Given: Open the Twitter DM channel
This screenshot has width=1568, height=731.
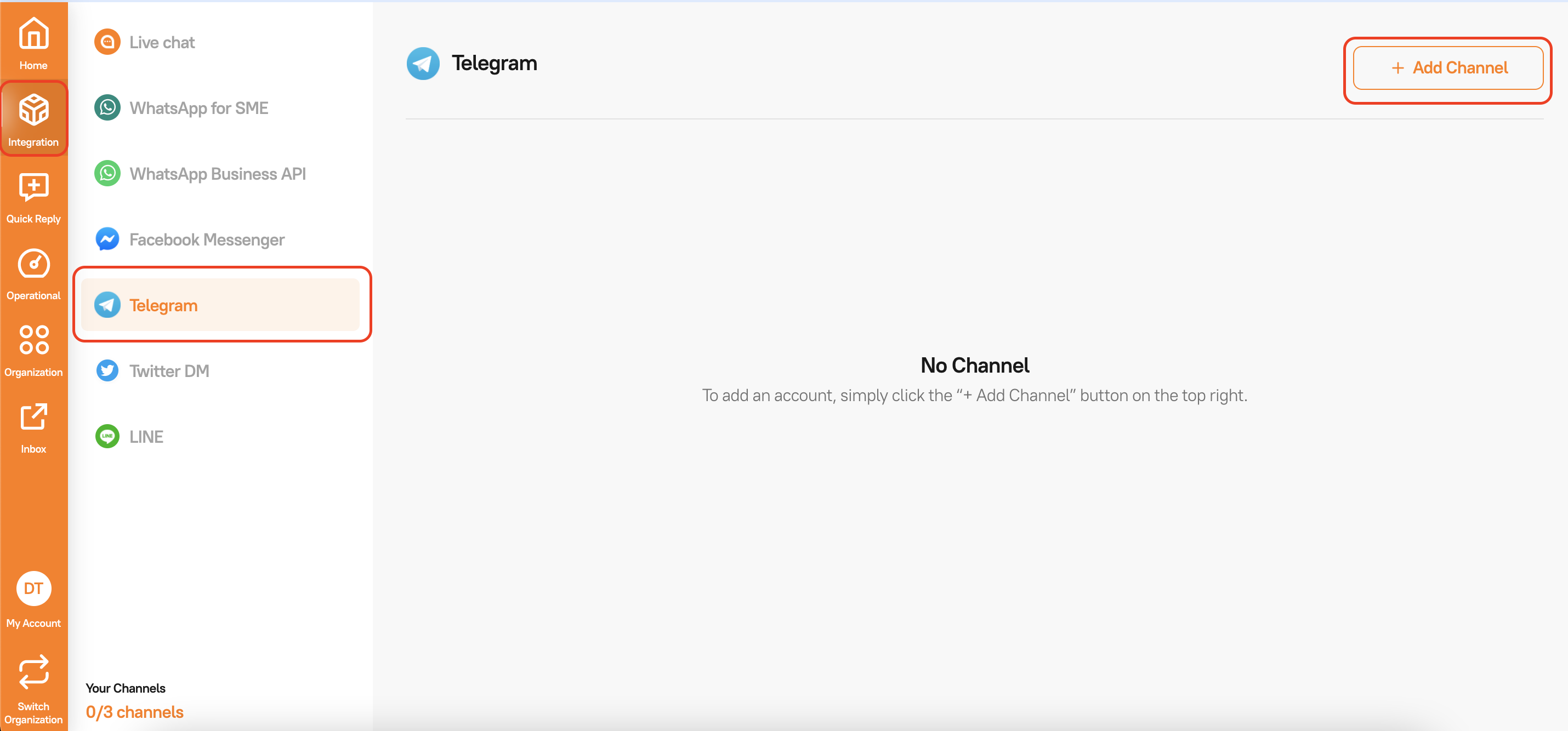Looking at the screenshot, I should click(x=169, y=371).
